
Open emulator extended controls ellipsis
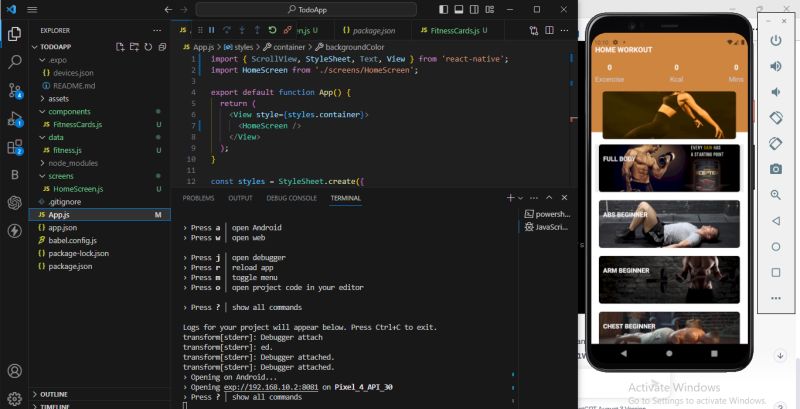coord(776,298)
